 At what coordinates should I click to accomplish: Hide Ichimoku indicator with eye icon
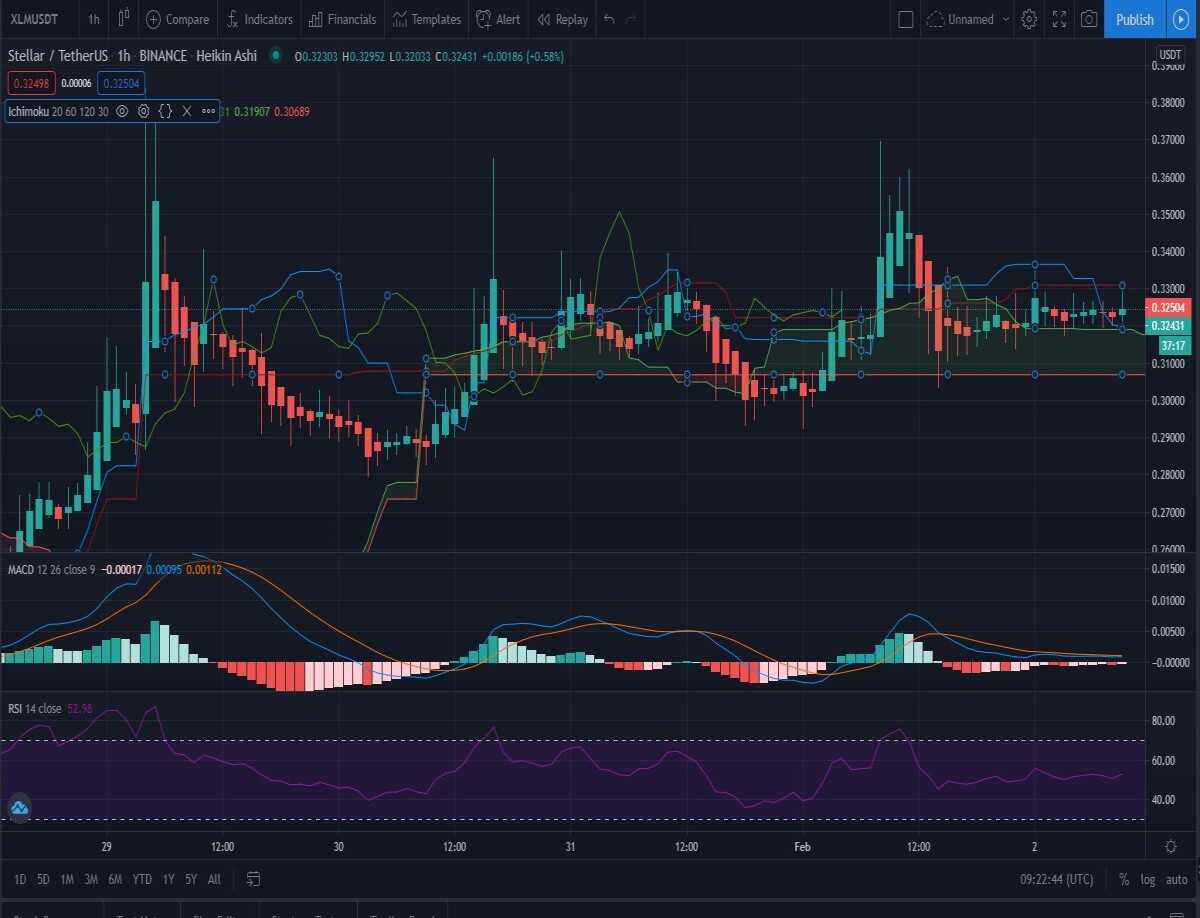click(x=121, y=111)
